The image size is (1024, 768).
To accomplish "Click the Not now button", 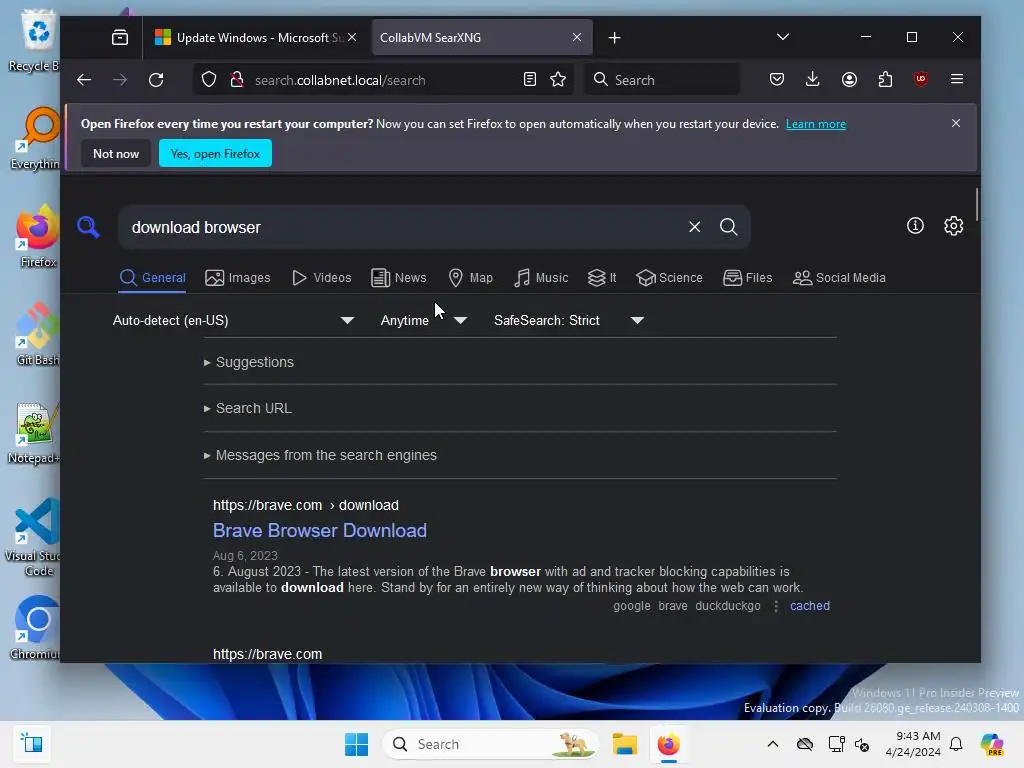I will coord(116,153).
